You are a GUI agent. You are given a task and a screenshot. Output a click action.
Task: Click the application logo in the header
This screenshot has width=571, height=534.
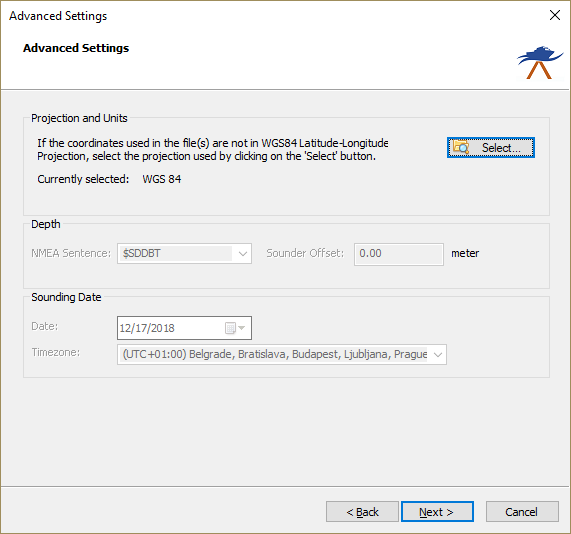(x=540, y=63)
